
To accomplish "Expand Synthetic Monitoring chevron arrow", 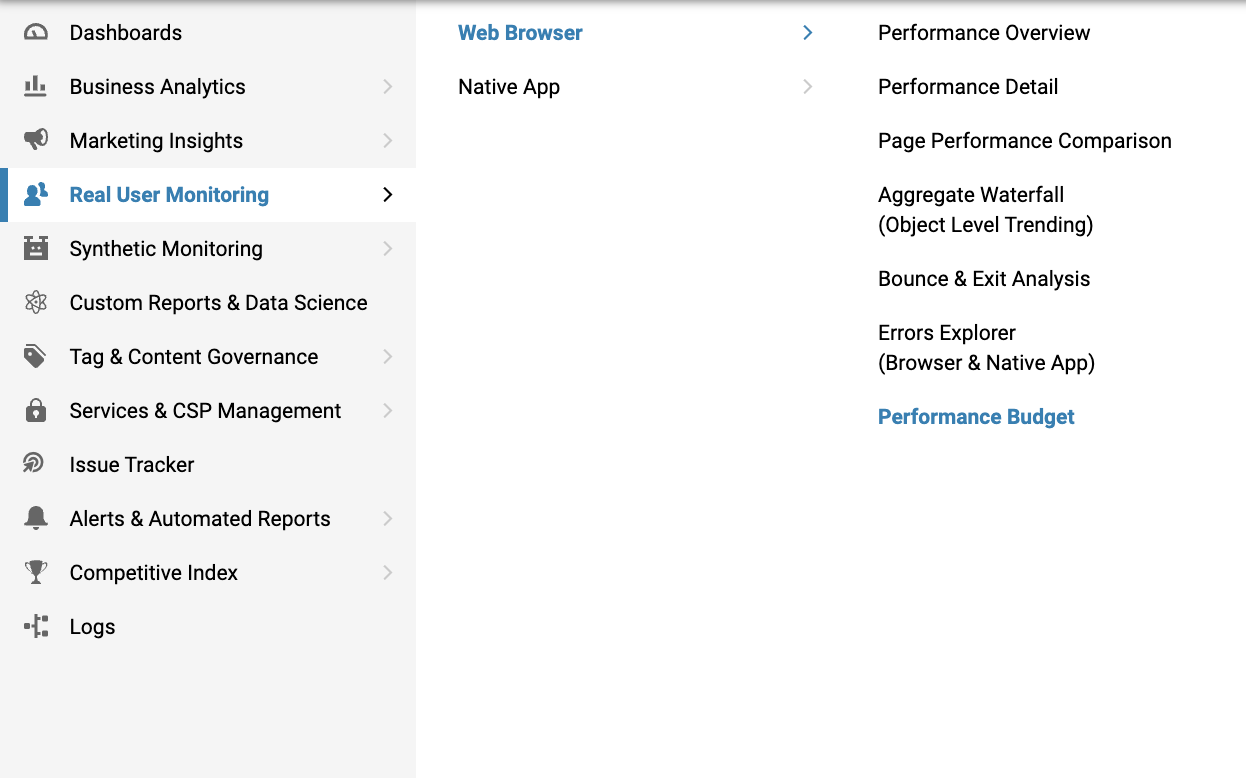I will click(x=388, y=249).
